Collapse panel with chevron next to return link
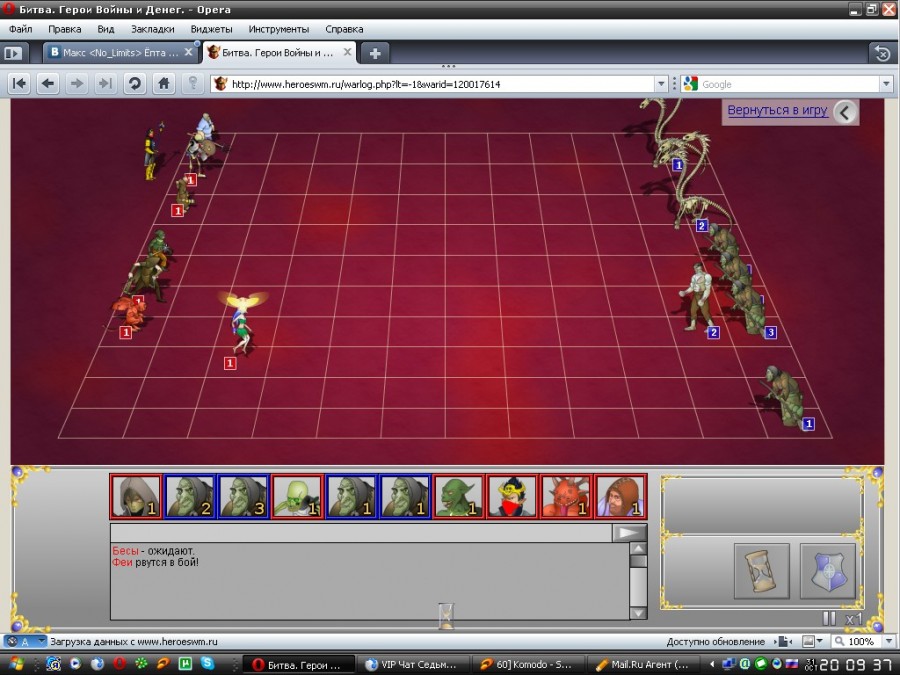The width and height of the screenshot is (900, 675). click(845, 112)
